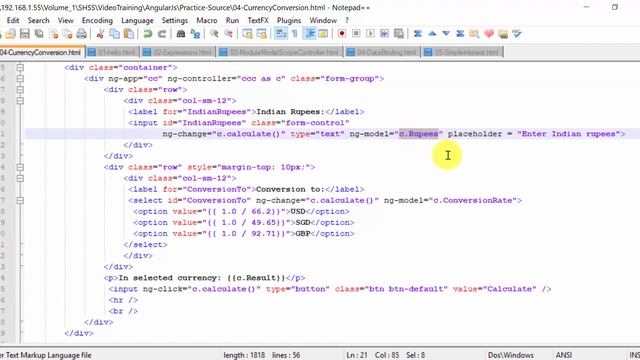Undo using the green arrow icon
This screenshot has width=640, height=360.
[148, 34]
